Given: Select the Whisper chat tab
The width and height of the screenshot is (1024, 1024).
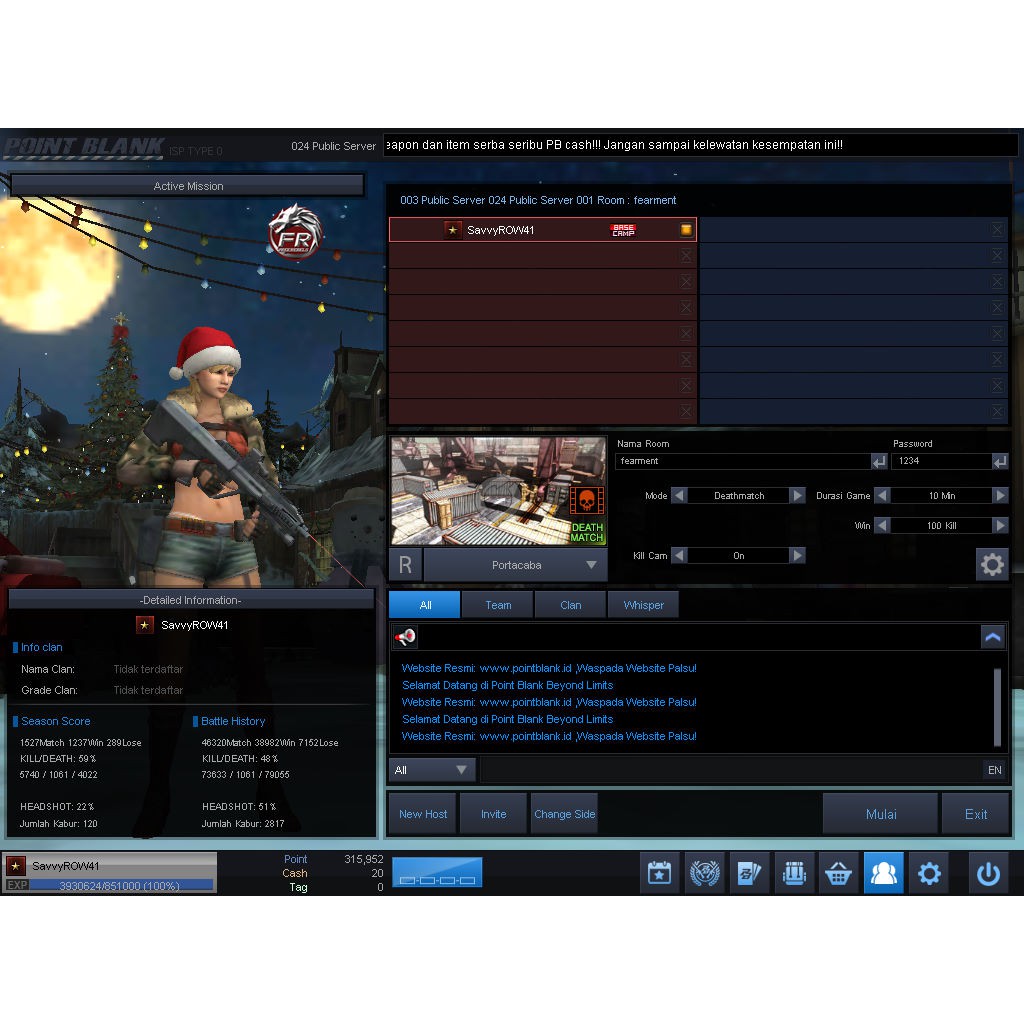Looking at the screenshot, I should [643, 605].
